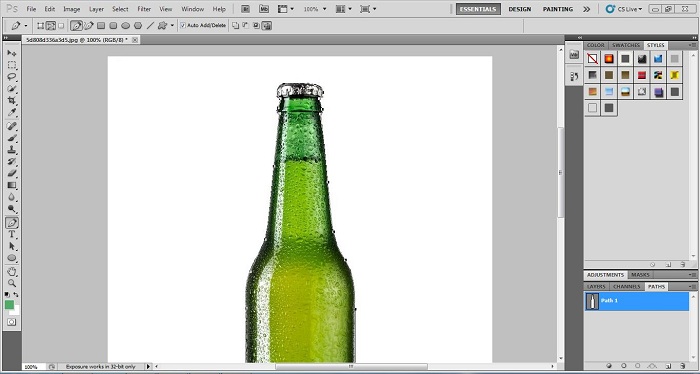
Task: Select the Brush tool
Action: (x=12, y=138)
